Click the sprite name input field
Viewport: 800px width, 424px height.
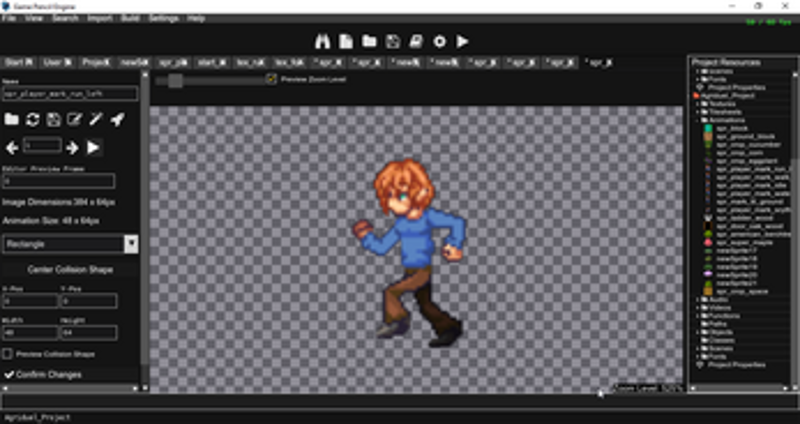(70, 94)
